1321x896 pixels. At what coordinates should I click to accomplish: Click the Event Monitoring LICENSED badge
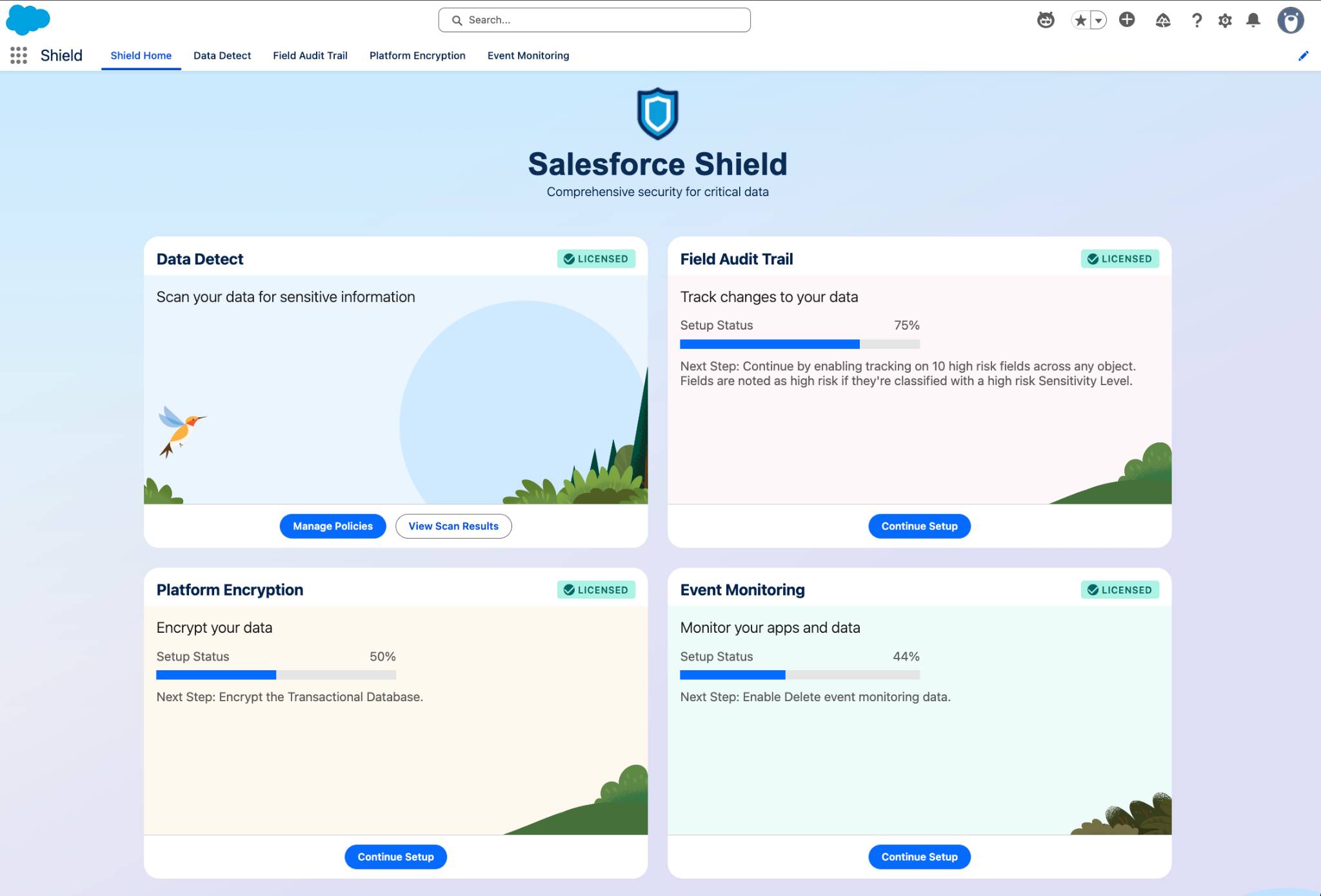point(1120,590)
